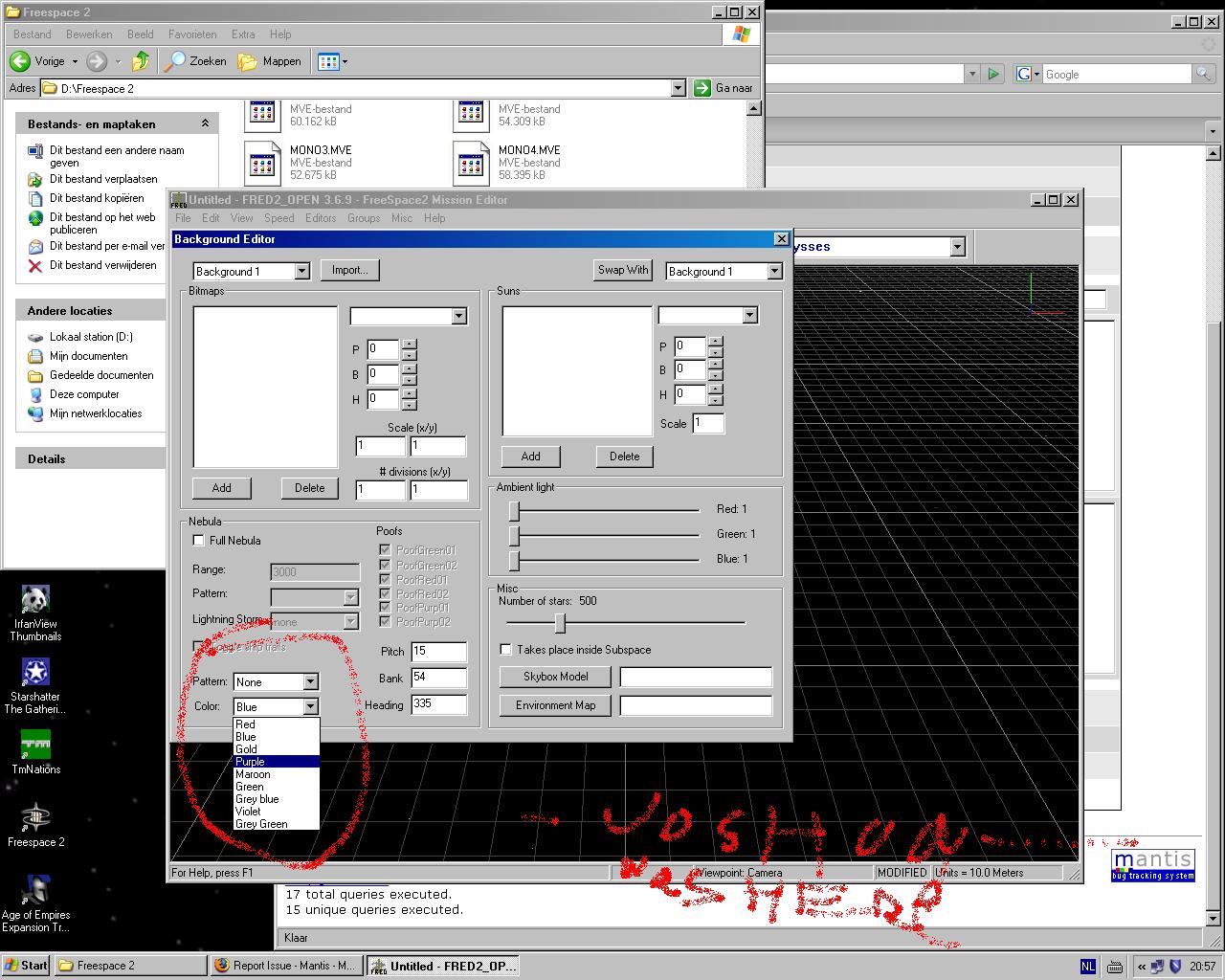Click the move file (verplaatsen) icon

35,179
